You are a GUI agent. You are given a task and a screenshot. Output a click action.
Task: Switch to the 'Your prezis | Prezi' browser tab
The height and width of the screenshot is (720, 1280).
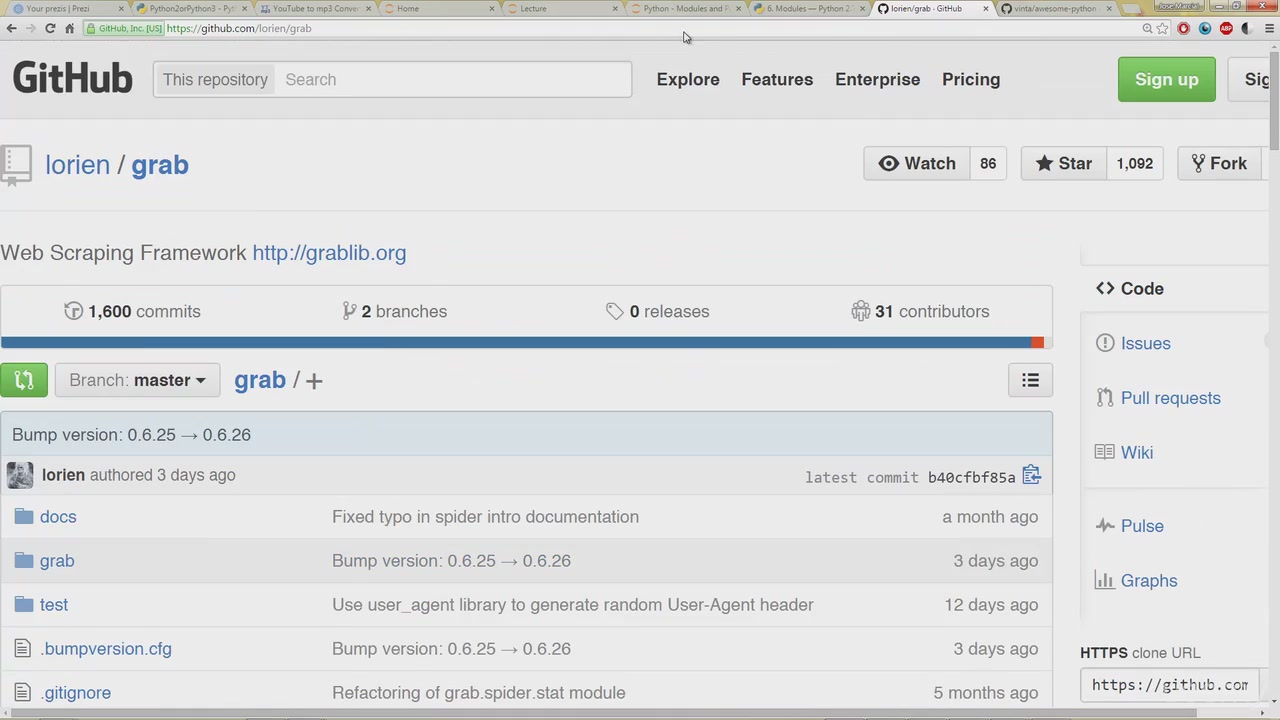tap(66, 8)
